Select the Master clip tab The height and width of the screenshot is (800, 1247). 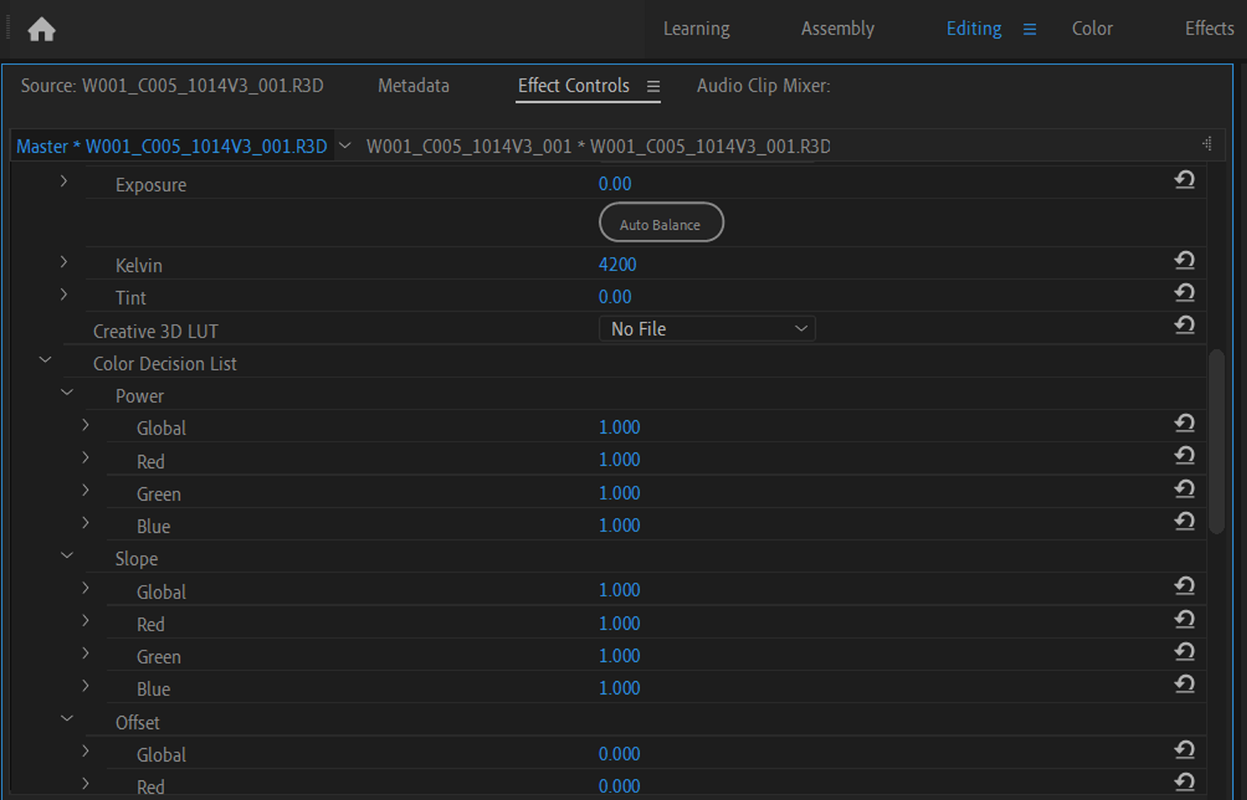pyautogui.click(x=172, y=147)
